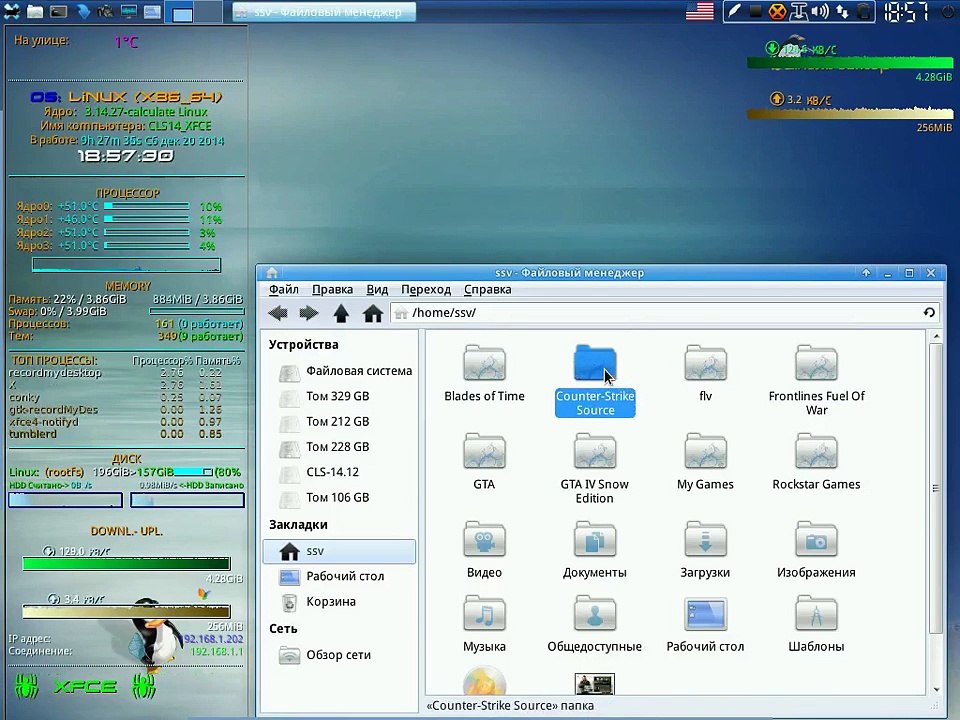This screenshot has height=720, width=960.
Task: Select the flv folder
Action: pyautogui.click(x=705, y=373)
